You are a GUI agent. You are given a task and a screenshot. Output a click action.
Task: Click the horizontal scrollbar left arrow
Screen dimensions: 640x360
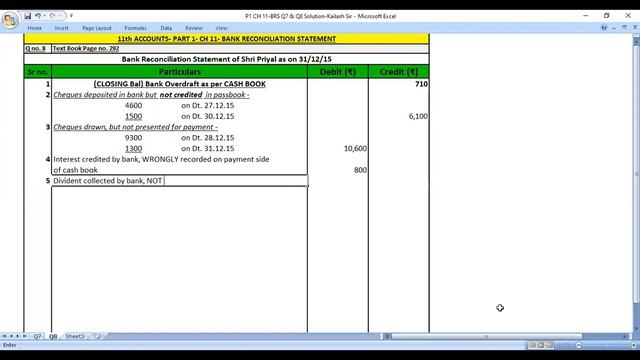388,336
